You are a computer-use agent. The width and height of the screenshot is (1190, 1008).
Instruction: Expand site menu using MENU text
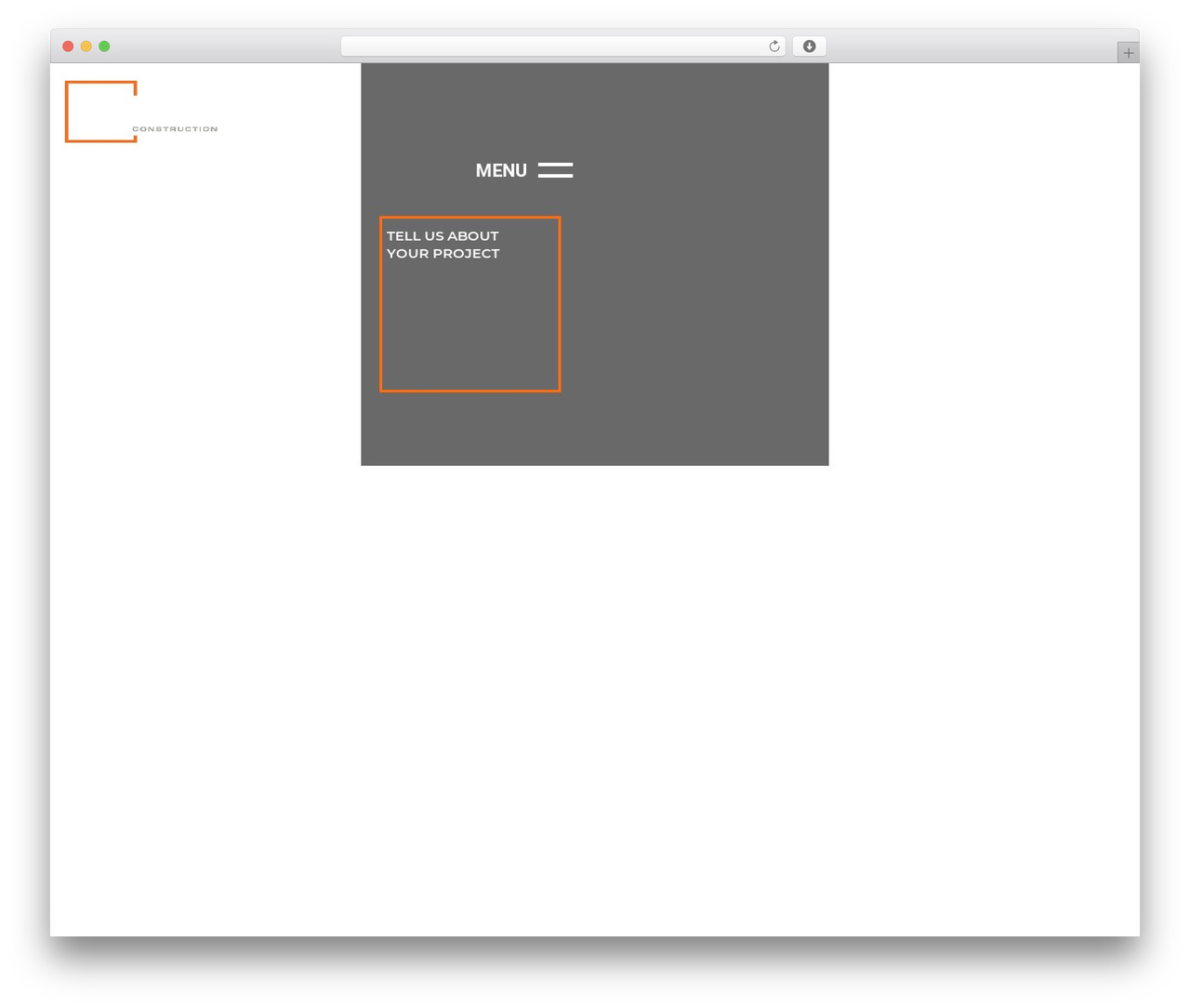501,170
